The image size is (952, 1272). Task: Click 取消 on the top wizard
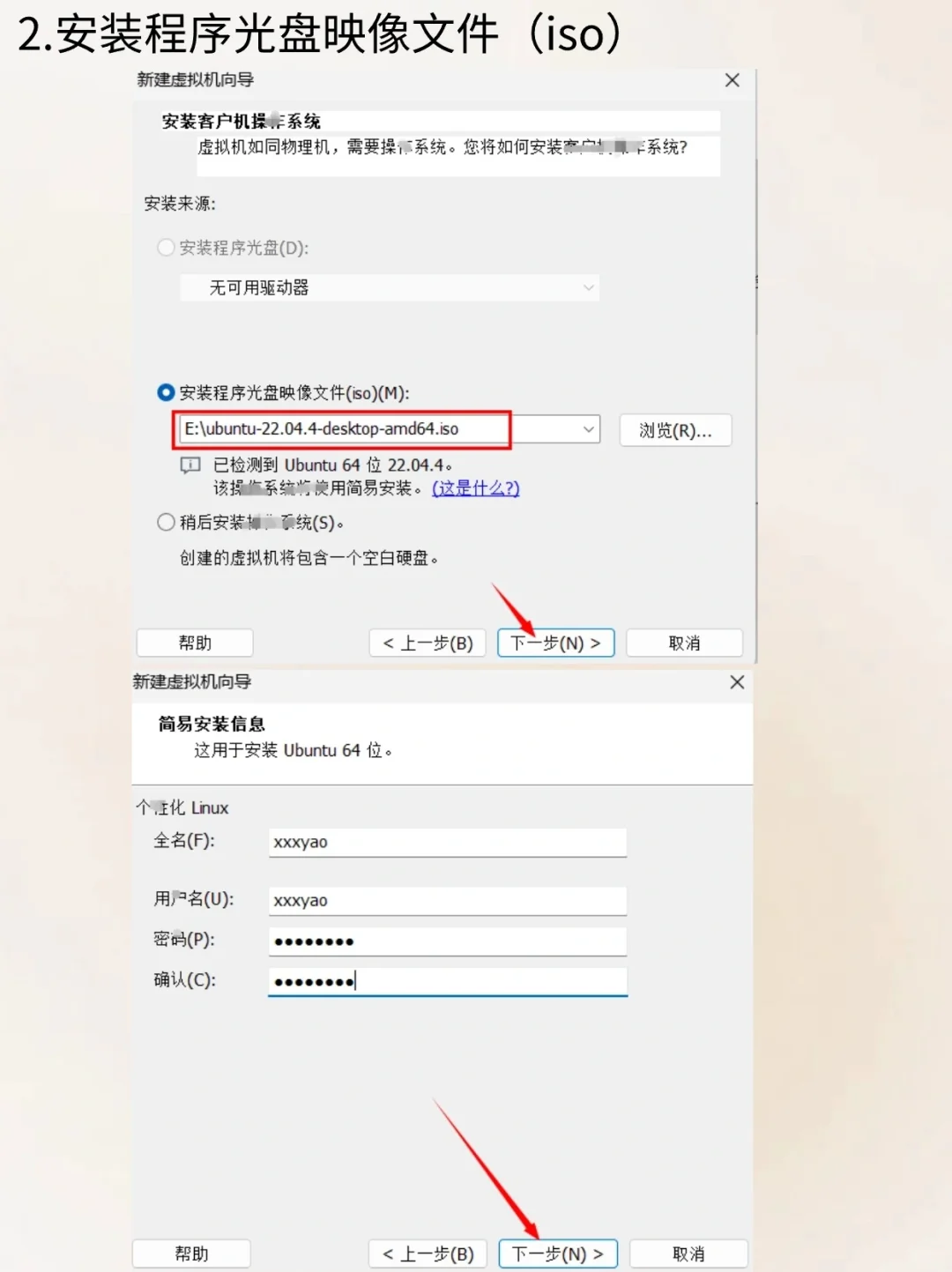pyautogui.click(x=684, y=643)
